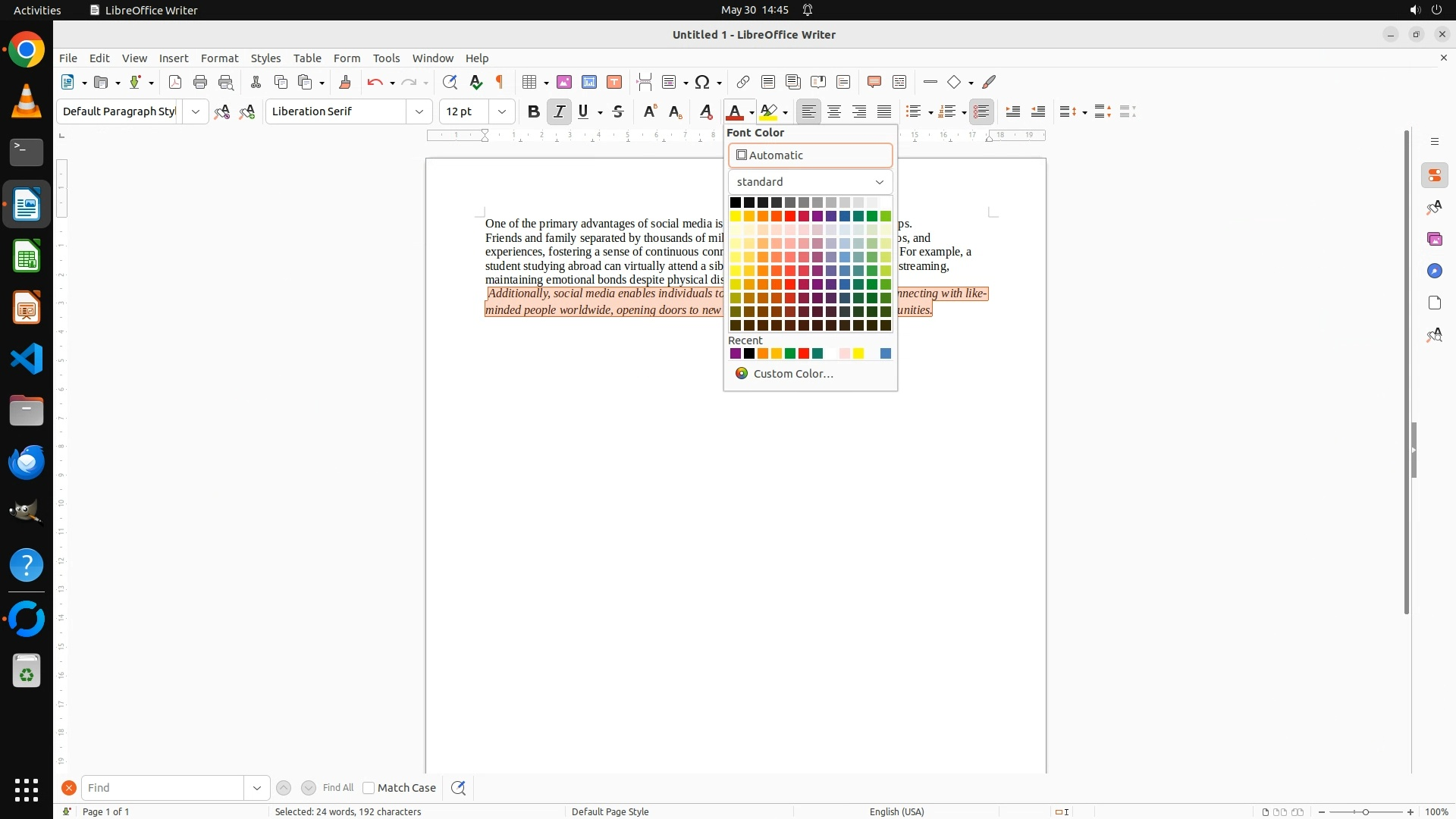Image resolution: width=1456 pixels, height=819 pixels.
Task: Enable the Match Case checkbox
Action: tap(369, 788)
